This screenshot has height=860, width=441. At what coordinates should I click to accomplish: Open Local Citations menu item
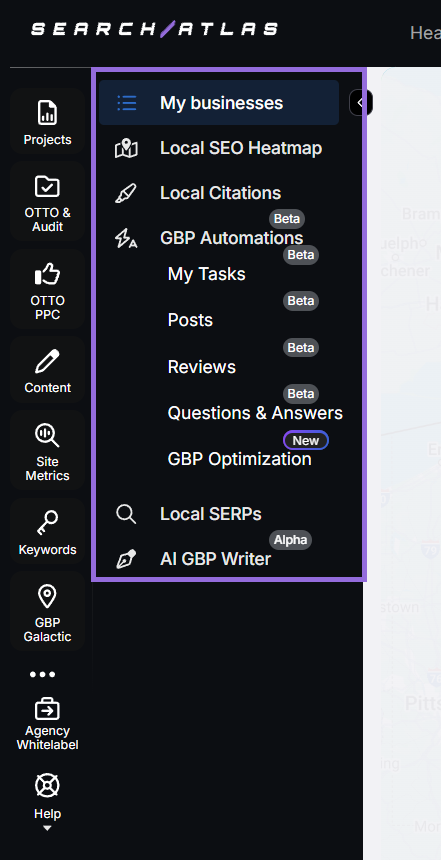[x=219, y=193]
